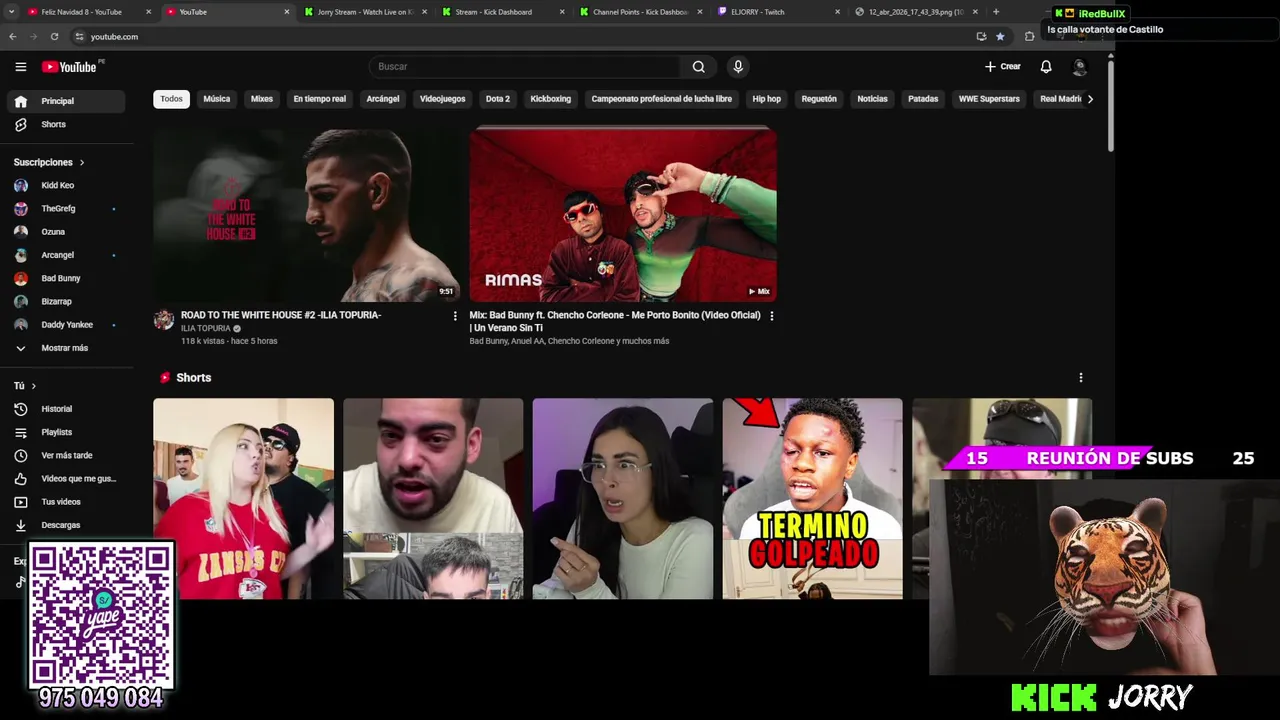Start voice search with microphone icon
This screenshot has height=720, width=1280.
[738, 67]
